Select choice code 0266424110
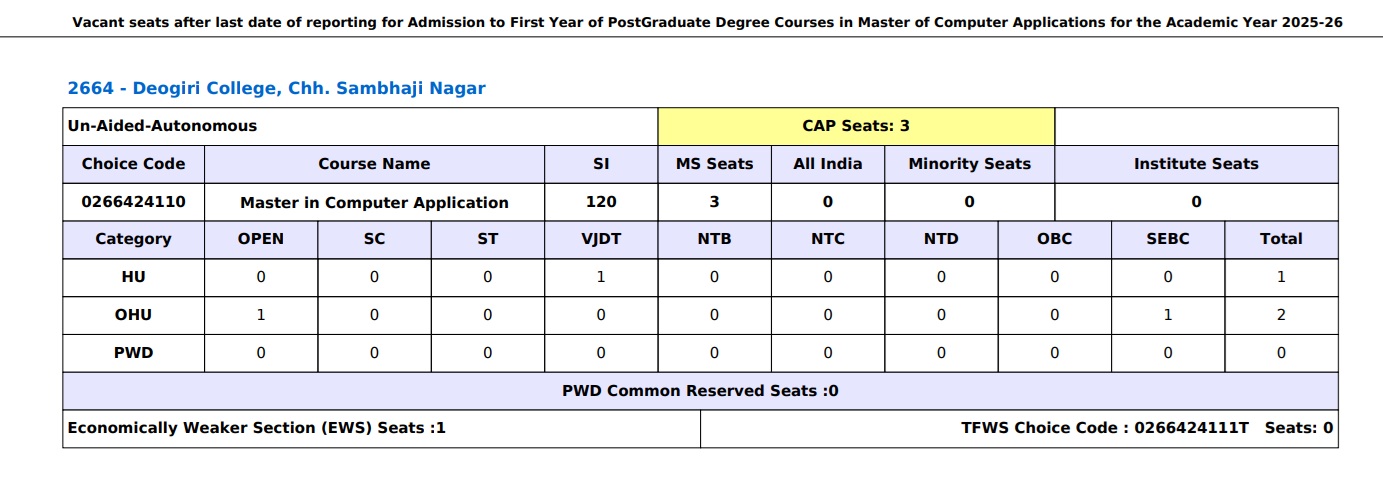This screenshot has width=1383, height=487. click(133, 202)
